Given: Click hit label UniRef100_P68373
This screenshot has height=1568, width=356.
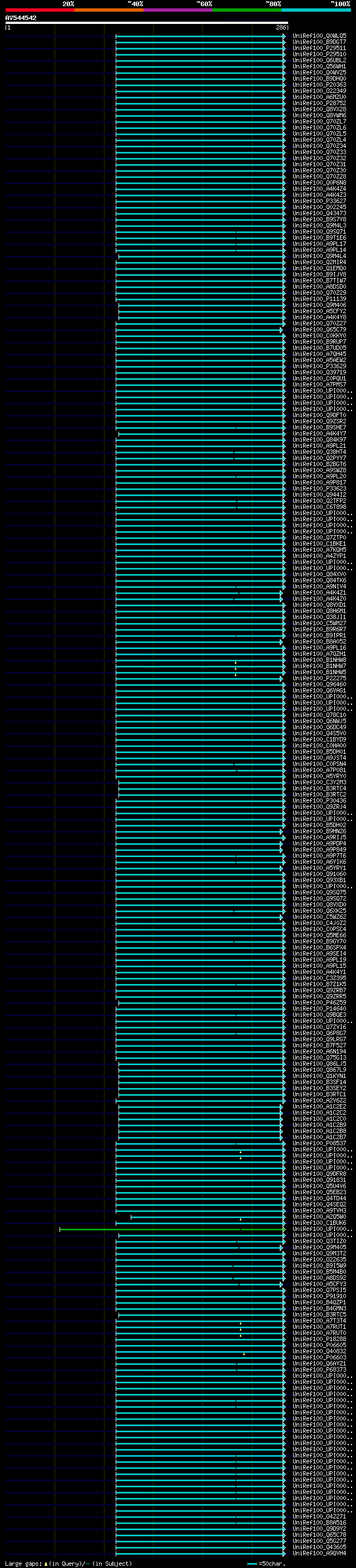Looking at the screenshot, I should click(x=319, y=1369).
